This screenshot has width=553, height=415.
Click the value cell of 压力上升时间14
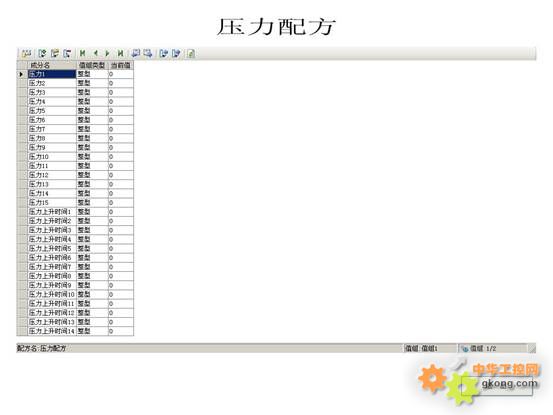click(x=121, y=331)
